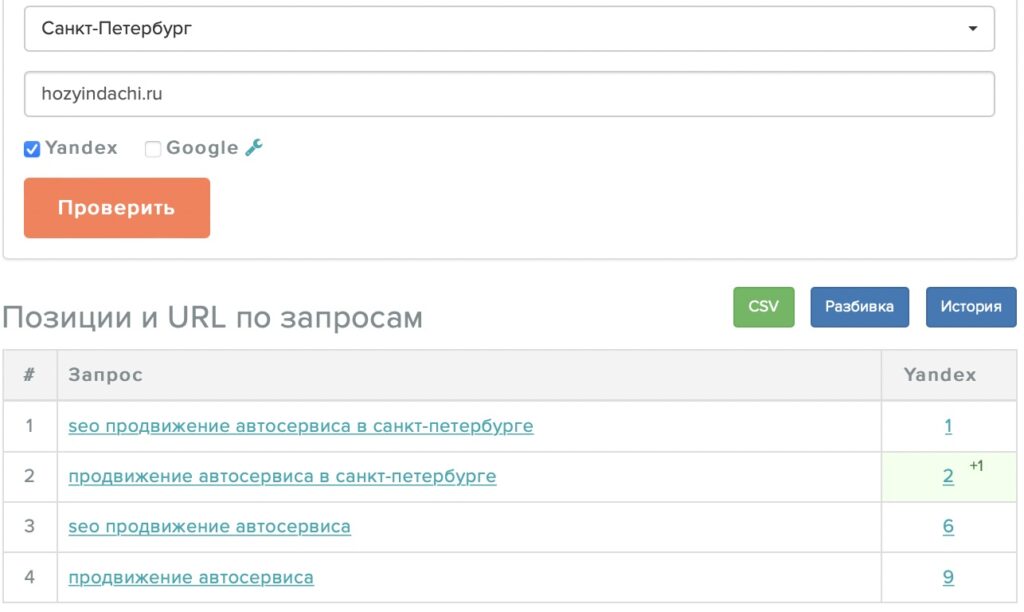
Task: Click the orange Проверить button
Action: [x=117, y=208]
